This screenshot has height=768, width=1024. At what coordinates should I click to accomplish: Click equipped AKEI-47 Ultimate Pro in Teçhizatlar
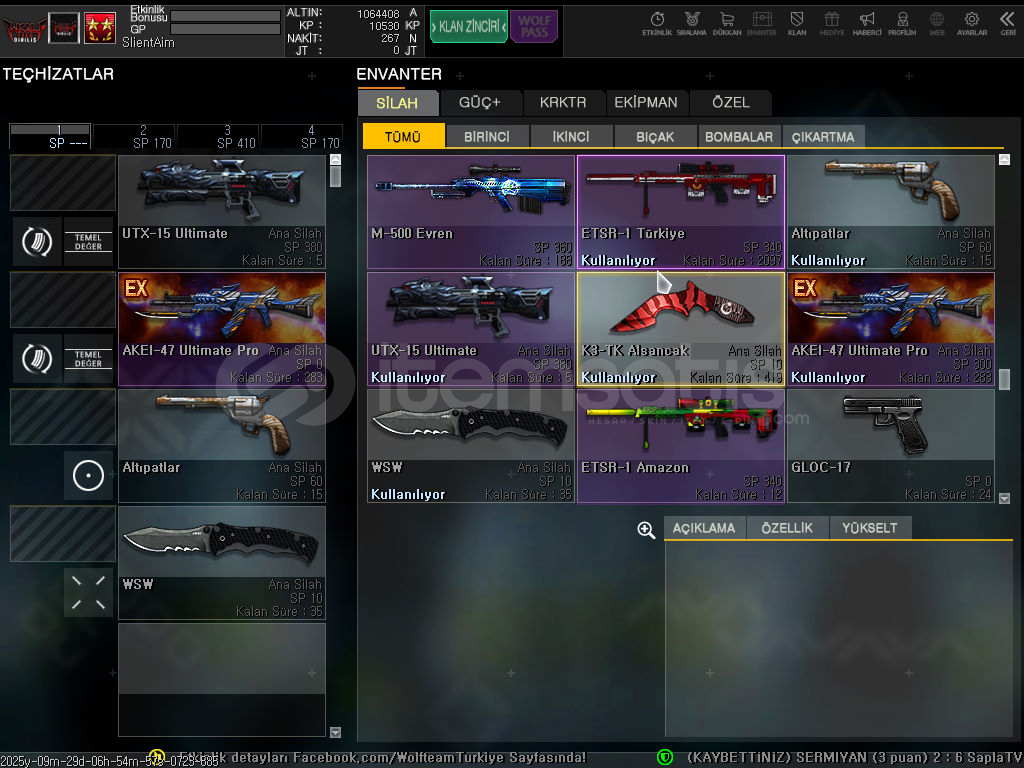click(222, 329)
